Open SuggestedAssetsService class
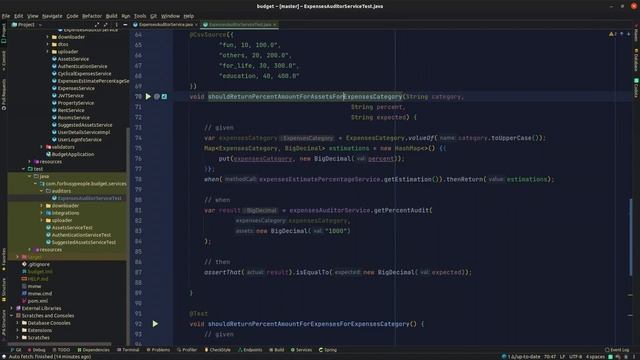Image resolution: width=640 pixels, height=360 pixels. tap(82, 125)
